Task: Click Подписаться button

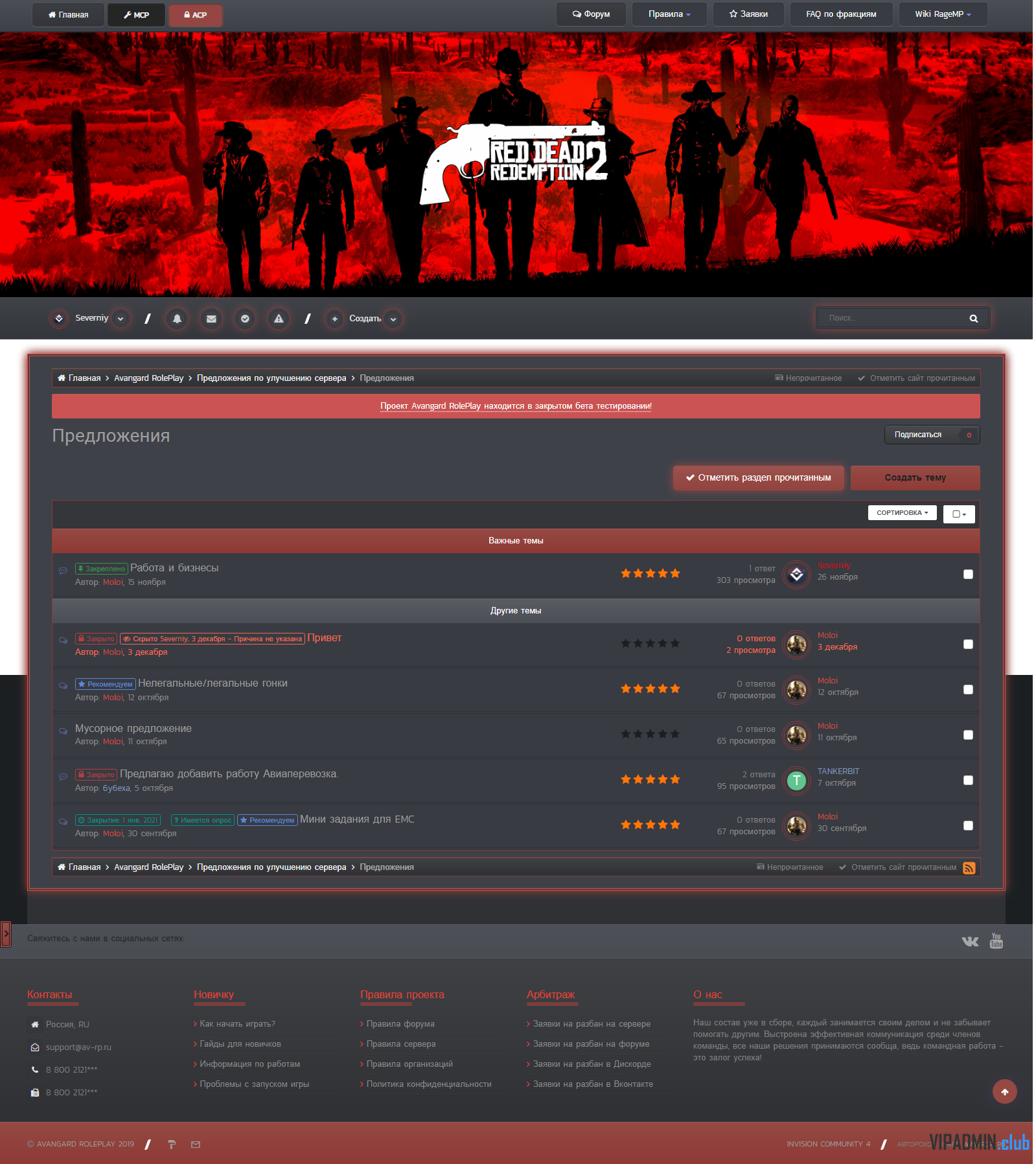Action: point(932,435)
